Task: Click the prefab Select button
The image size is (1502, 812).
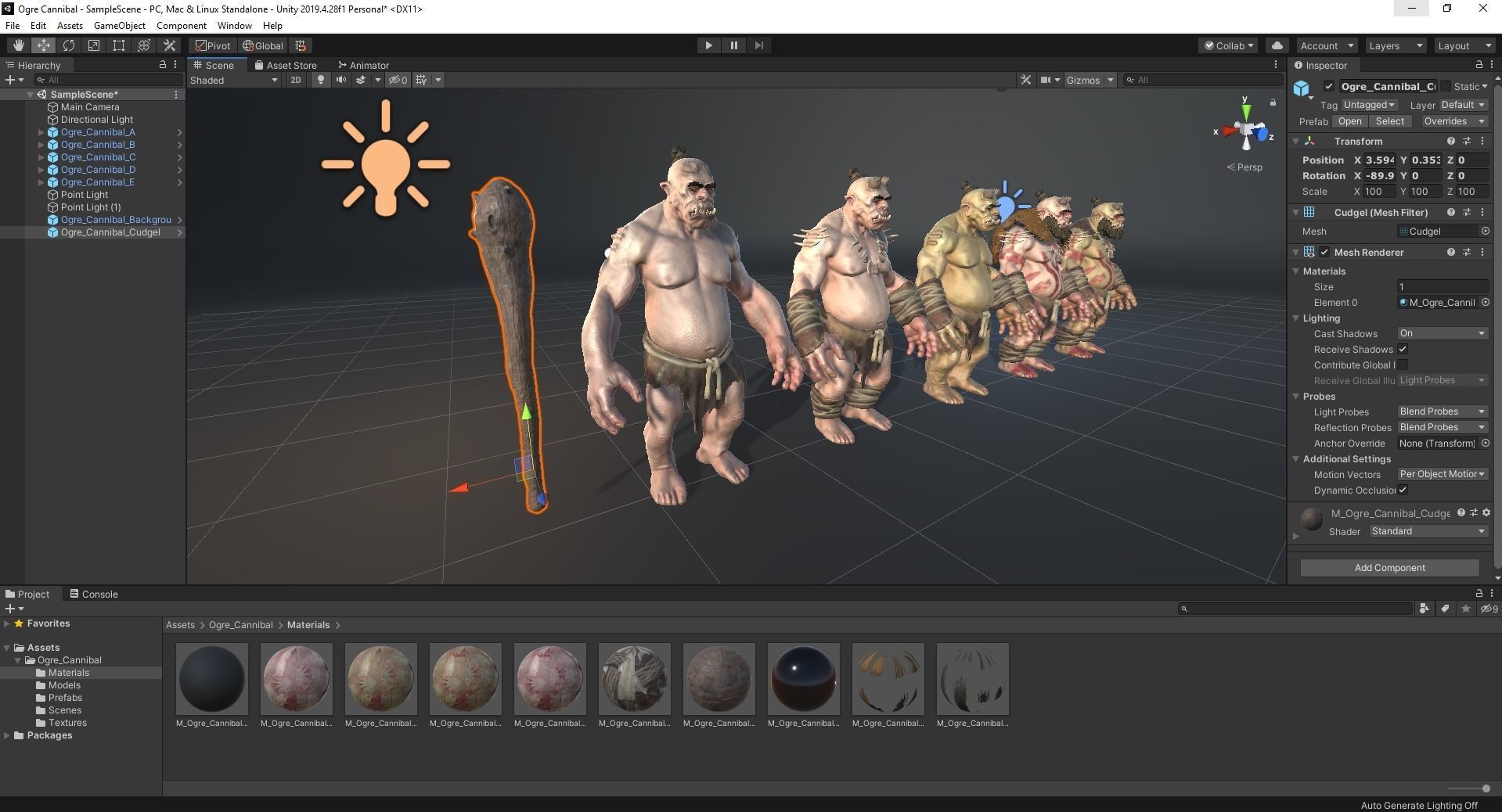Action: pos(1390,121)
